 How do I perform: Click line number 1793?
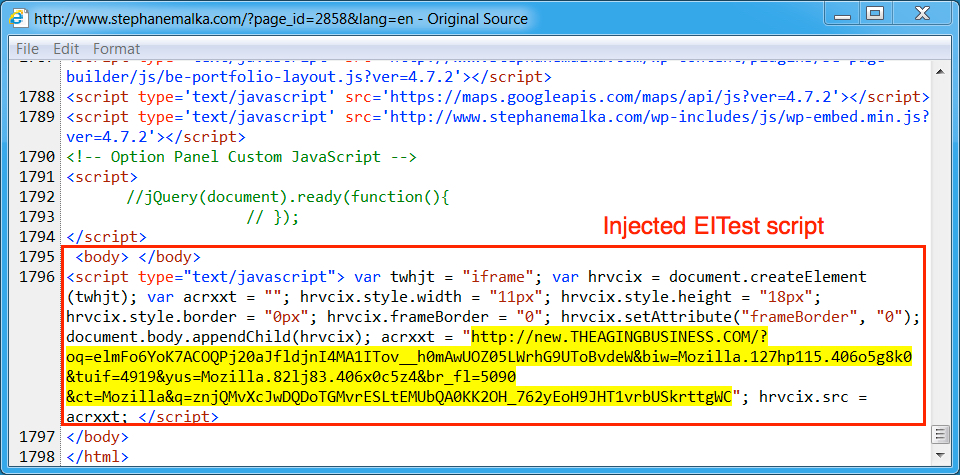37,217
